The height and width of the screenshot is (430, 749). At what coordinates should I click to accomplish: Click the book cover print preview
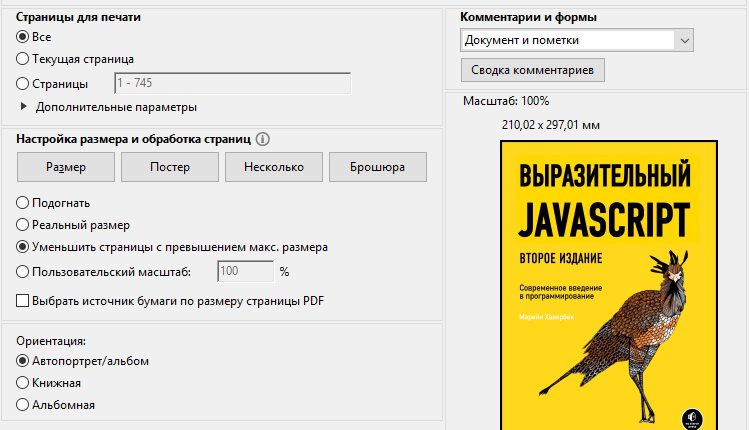(x=609, y=285)
